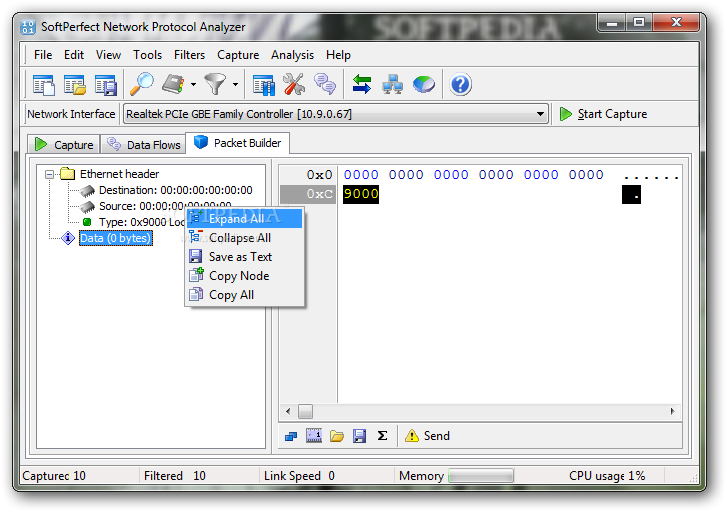Image resolution: width=727 pixels, height=512 pixels.
Task: Switch to the Capture tab
Action: (x=64, y=145)
